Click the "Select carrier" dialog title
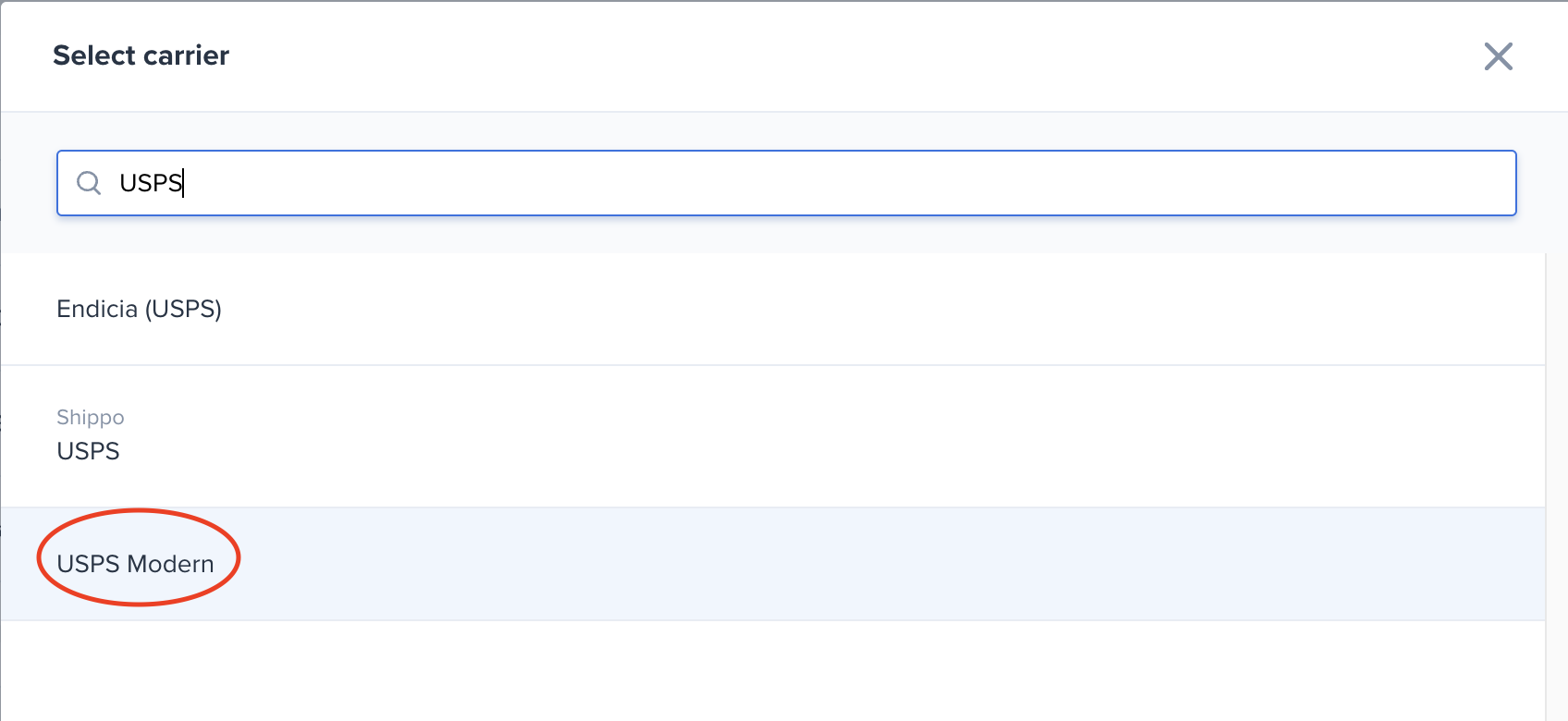 tap(141, 55)
